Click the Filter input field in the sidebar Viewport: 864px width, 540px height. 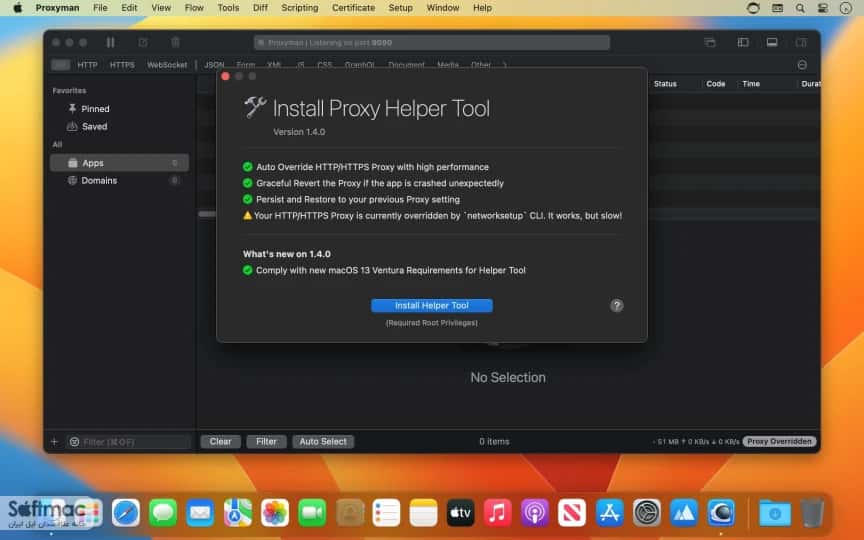pyautogui.click(x=129, y=442)
